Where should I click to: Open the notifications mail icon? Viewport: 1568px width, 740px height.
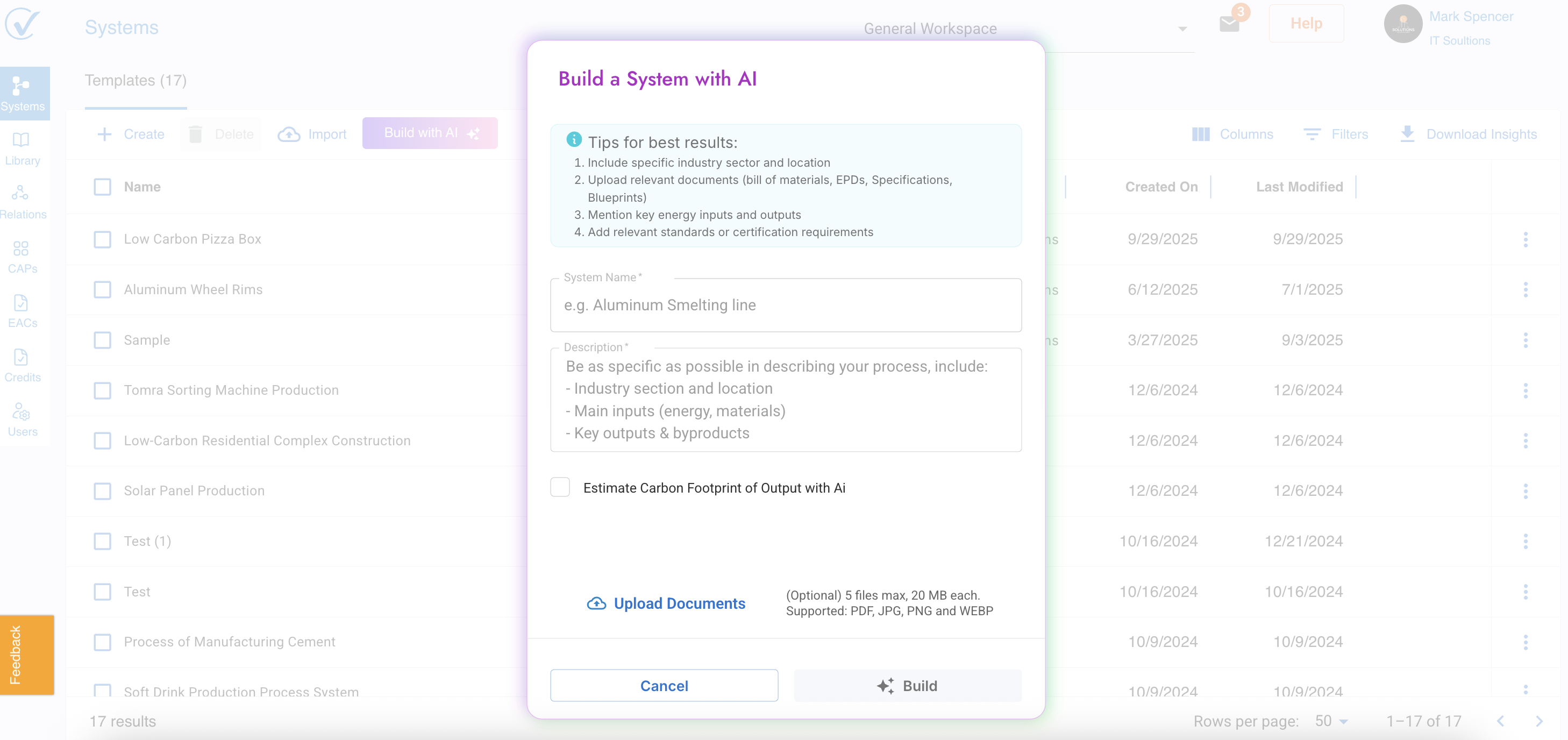pyautogui.click(x=1229, y=24)
